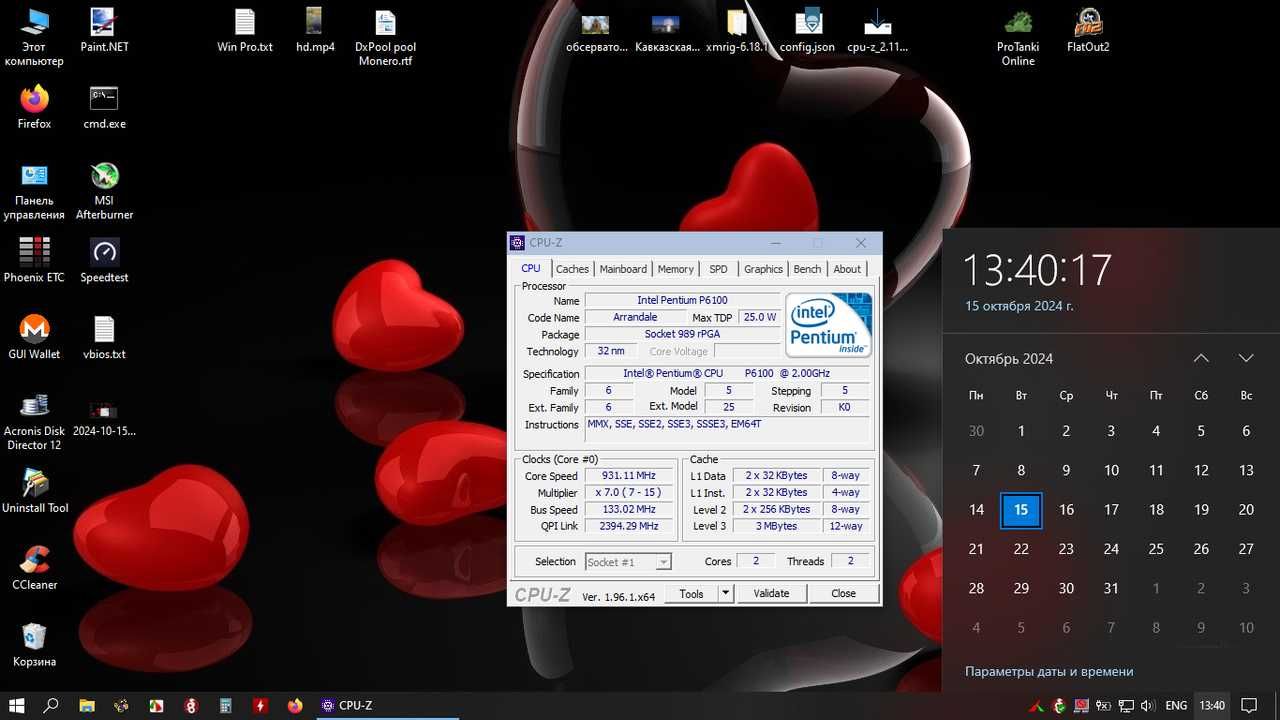The image size is (1280, 720).
Task: Go to previous month in calendar
Action: click(x=1201, y=358)
